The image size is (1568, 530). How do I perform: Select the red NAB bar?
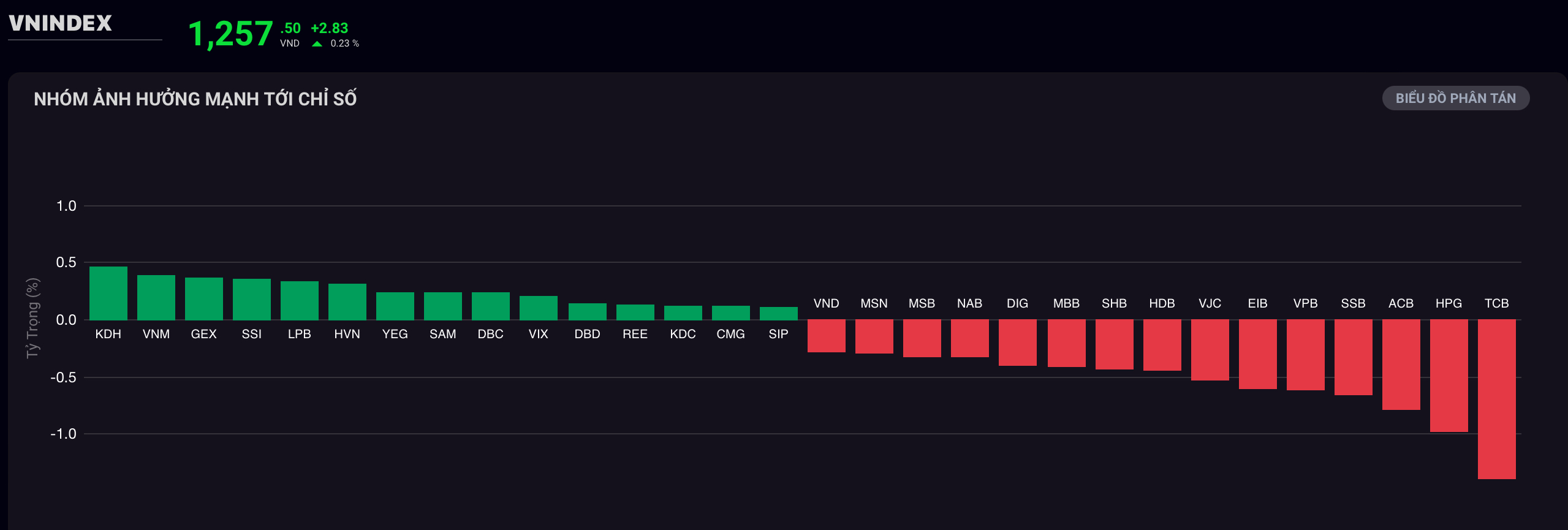(x=970, y=338)
